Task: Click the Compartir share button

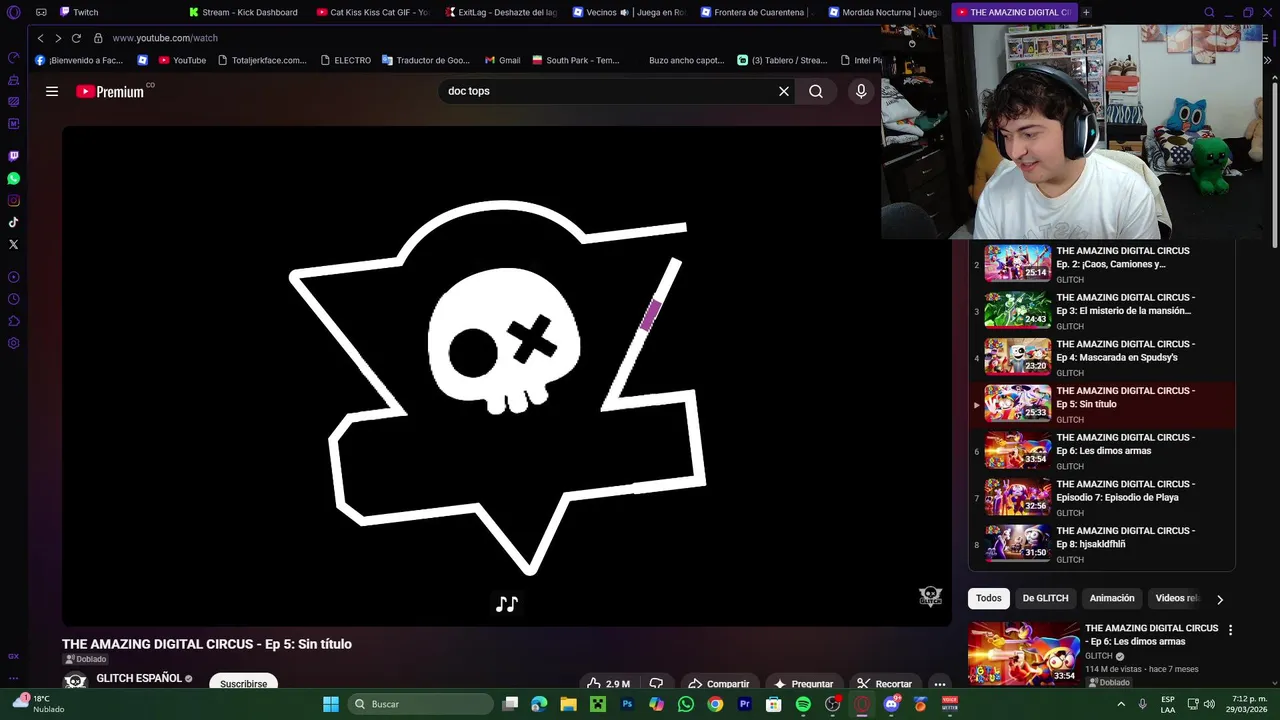Action: [x=719, y=684]
